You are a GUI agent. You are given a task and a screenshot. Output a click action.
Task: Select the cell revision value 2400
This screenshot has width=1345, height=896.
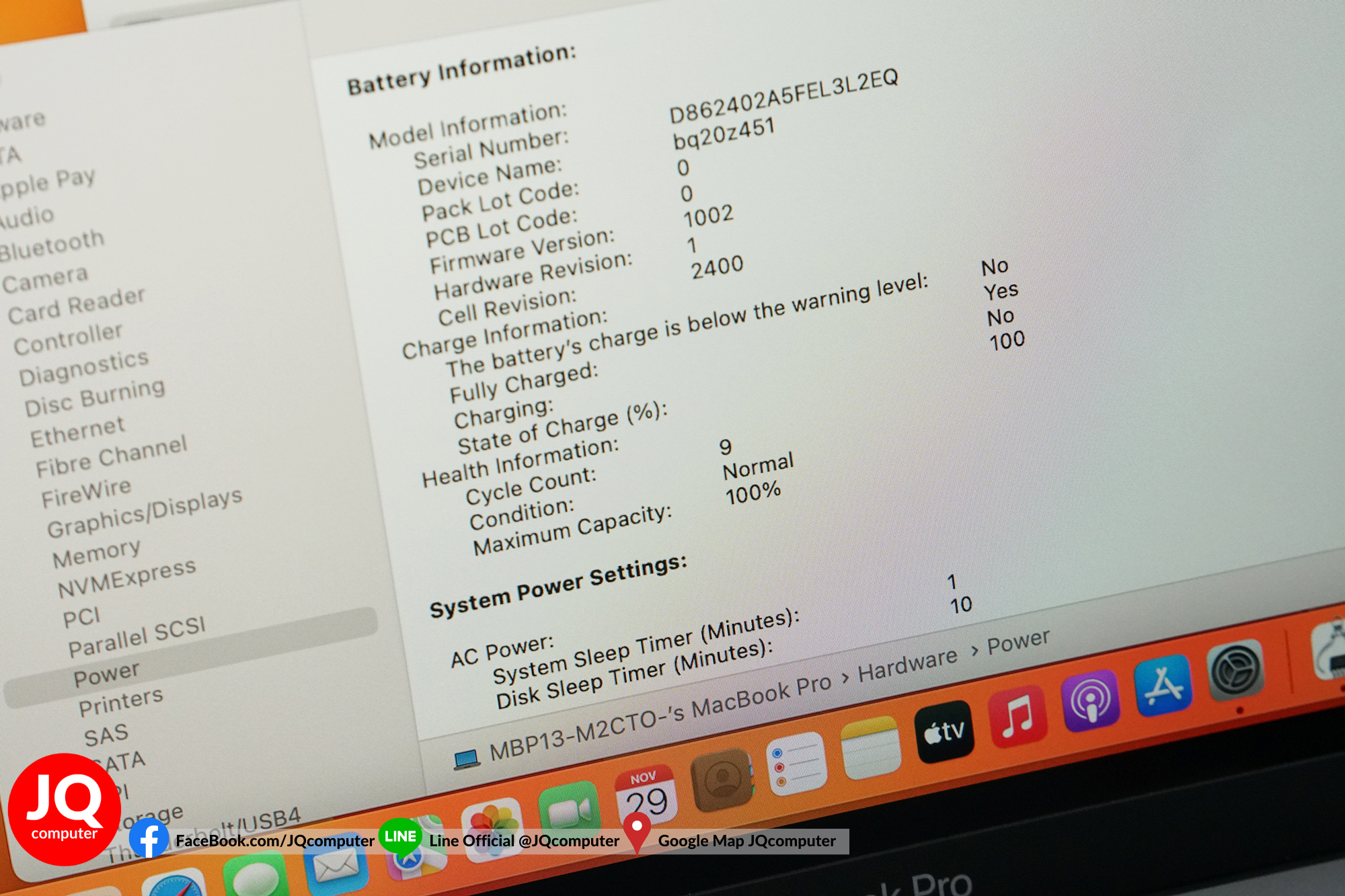717,267
